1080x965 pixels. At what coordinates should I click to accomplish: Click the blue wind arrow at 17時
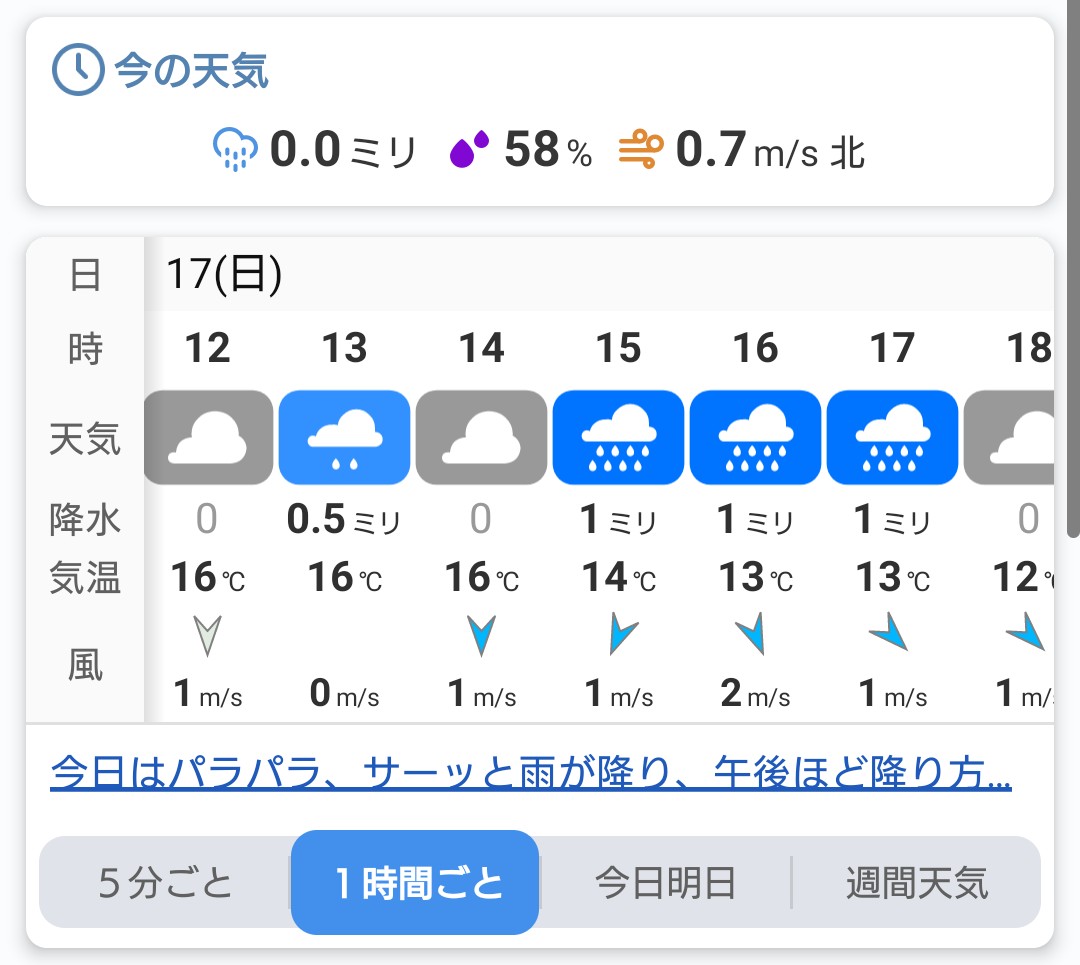point(888,633)
